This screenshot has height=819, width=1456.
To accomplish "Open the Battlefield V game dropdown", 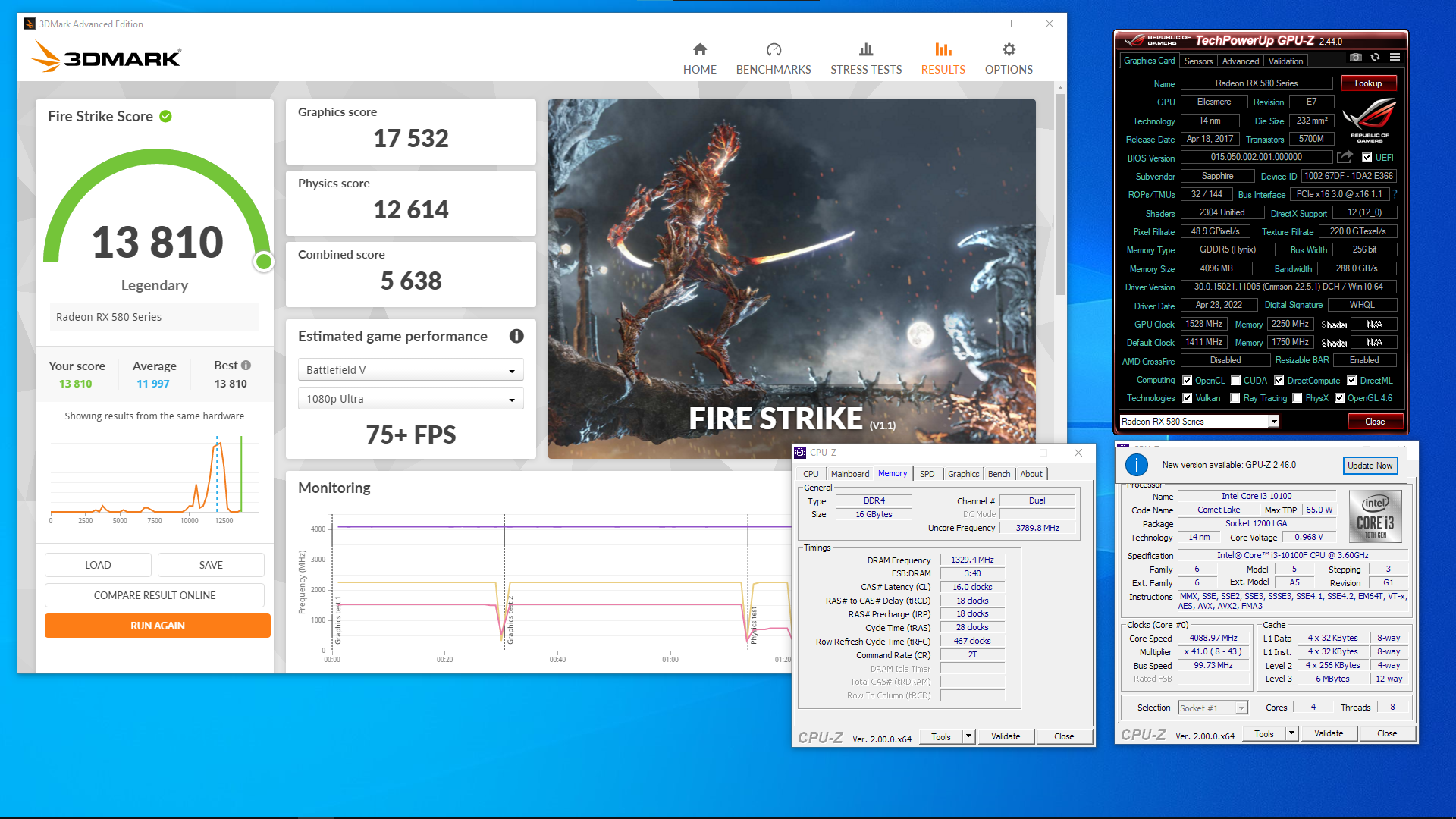I will point(410,370).
